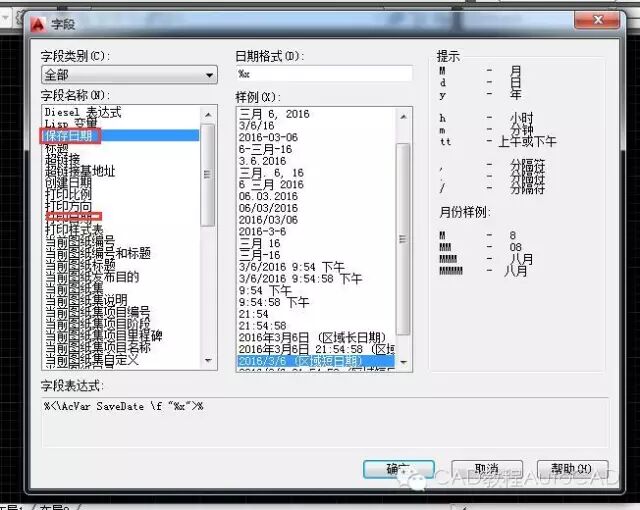Select the 当前图纸集项目编号 field name

(98, 312)
